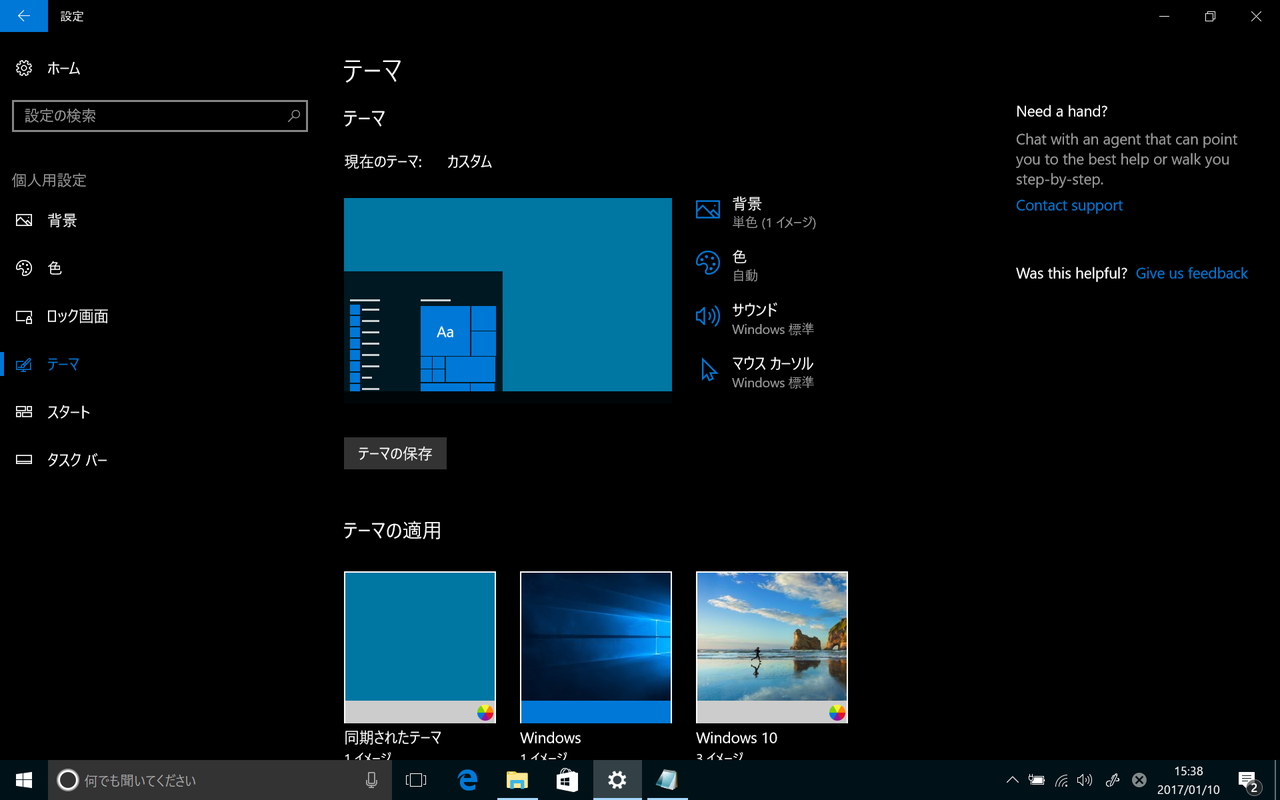Open the Contact support link
Image resolution: width=1280 pixels, height=800 pixels.
coord(1069,205)
